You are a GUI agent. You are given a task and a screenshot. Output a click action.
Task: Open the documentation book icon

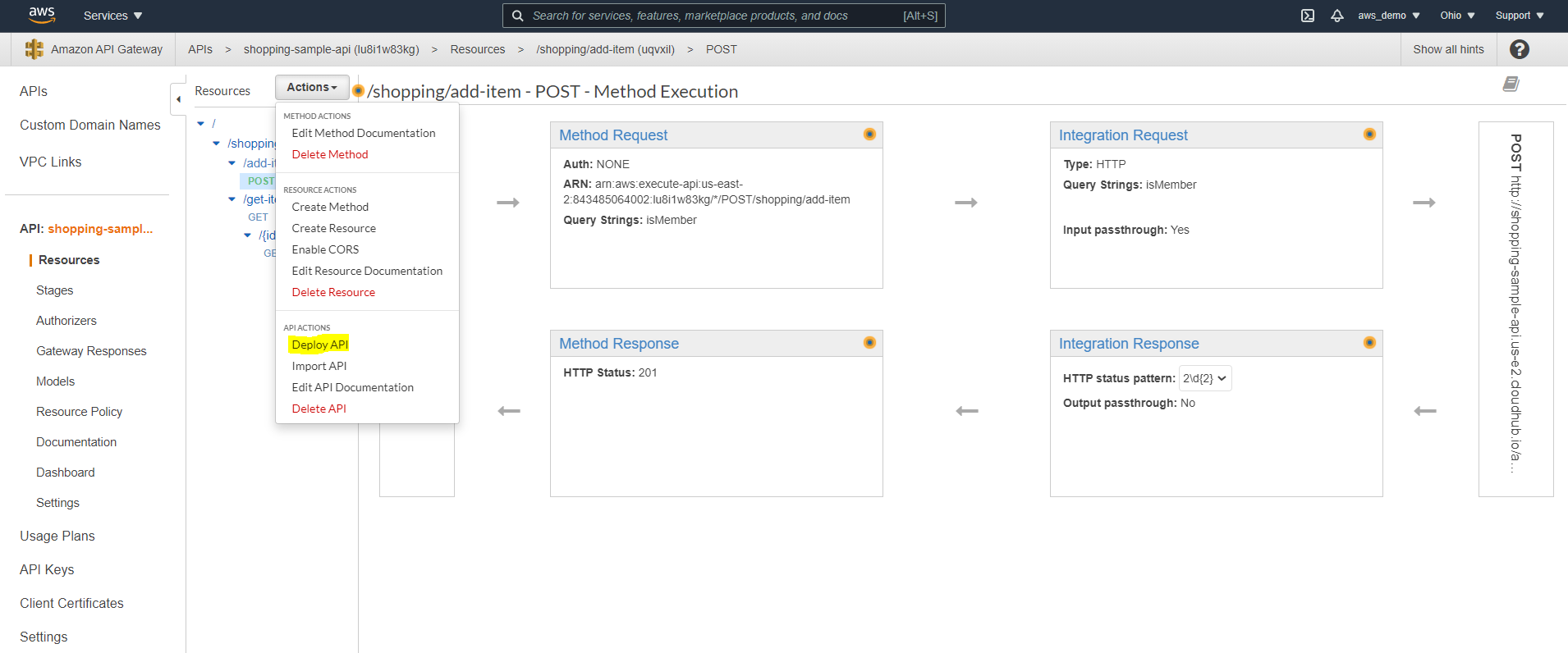click(1511, 84)
